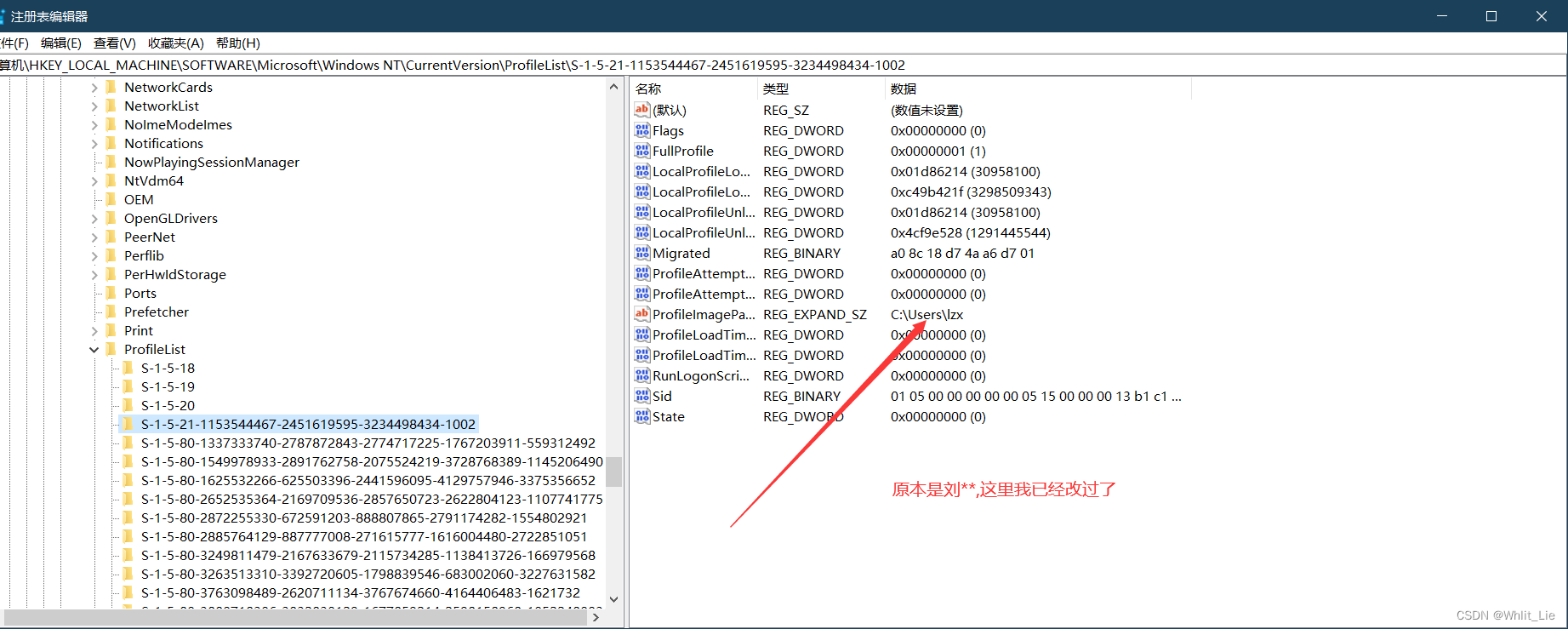The width and height of the screenshot is (1568, 629).
Task: Click the Sid binary value icon
Action: pyautogui.click(x=642, y=396)
